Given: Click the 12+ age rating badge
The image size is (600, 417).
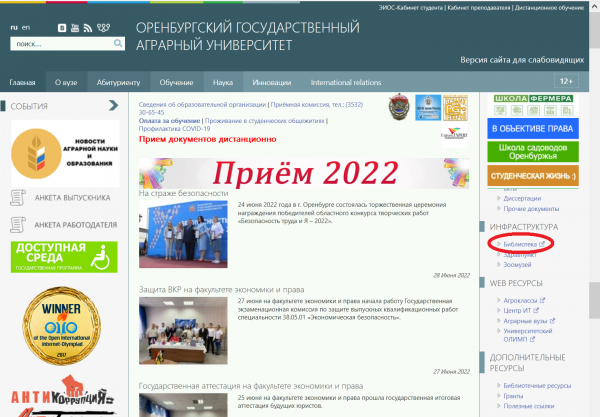Looking at the screenshot, I should point(566,81).
